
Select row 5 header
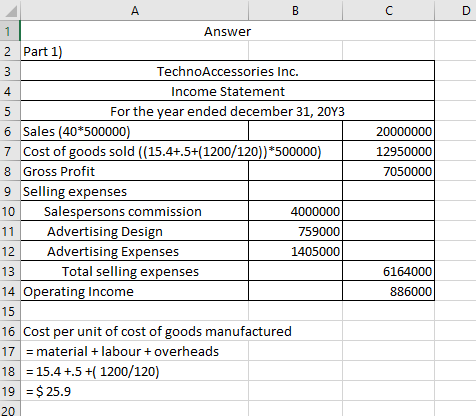click(10, 111)
